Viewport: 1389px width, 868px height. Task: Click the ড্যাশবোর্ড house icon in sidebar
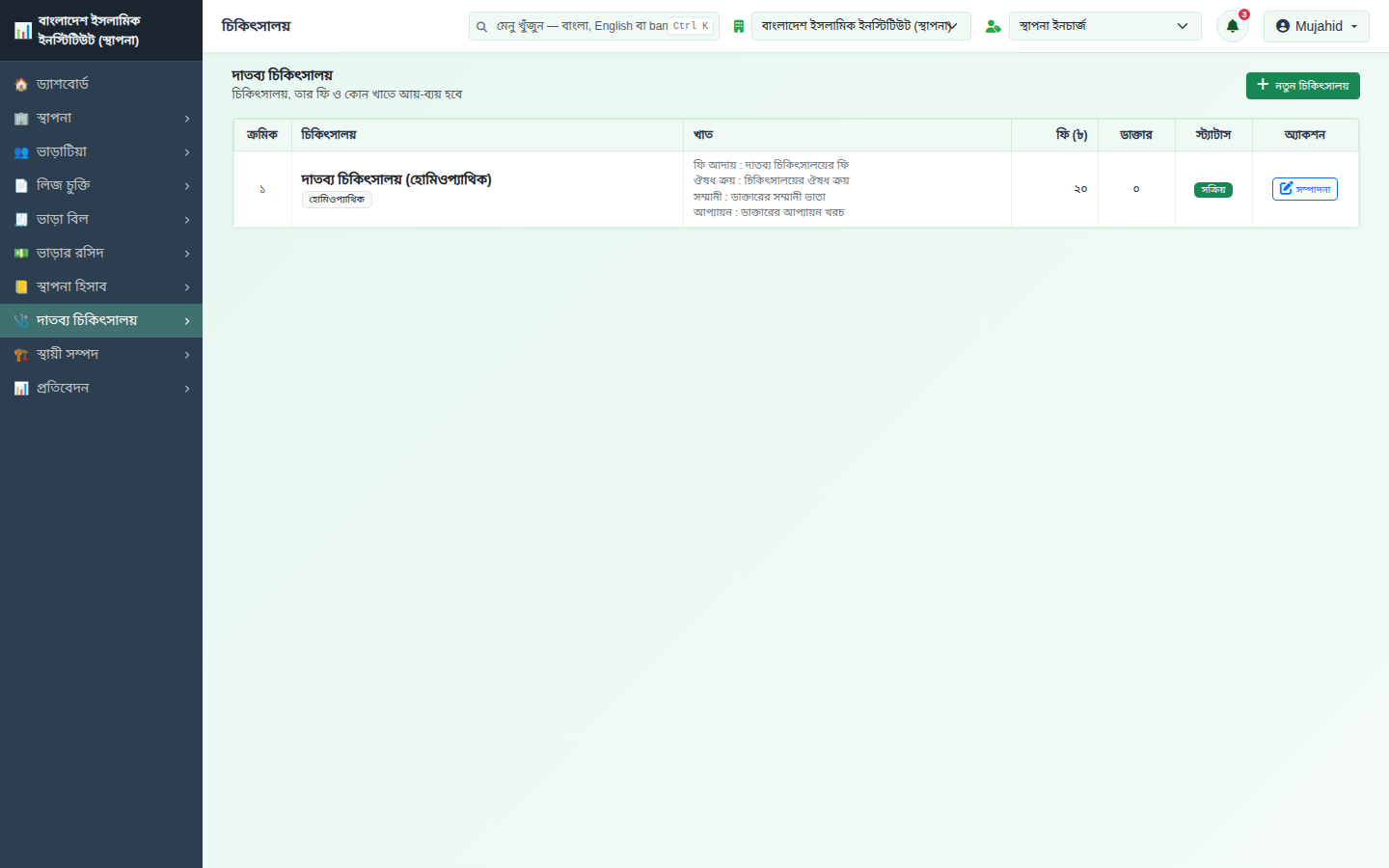click(21, 85)
